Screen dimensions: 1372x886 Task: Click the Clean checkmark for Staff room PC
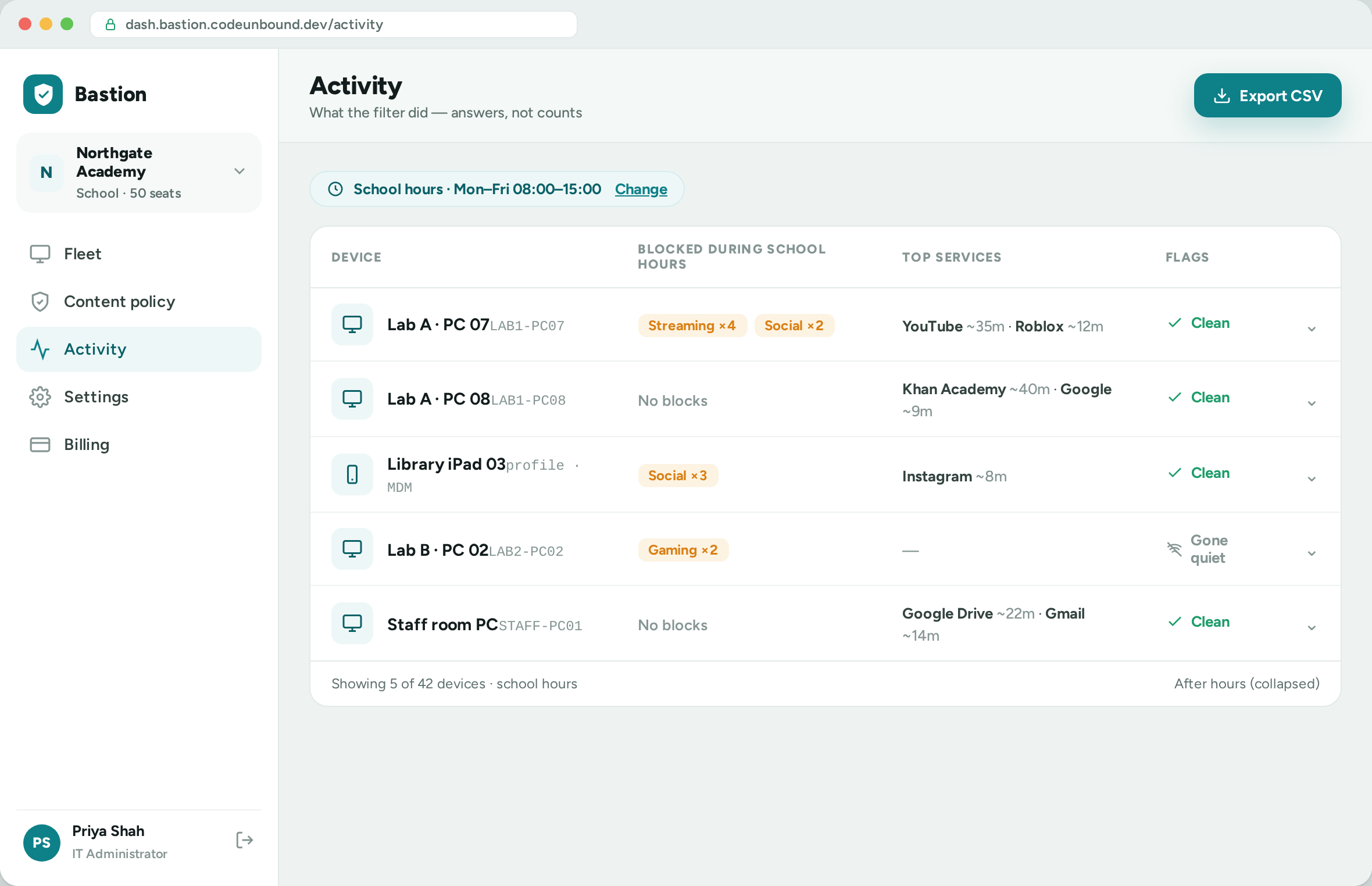pos(1175,621)
